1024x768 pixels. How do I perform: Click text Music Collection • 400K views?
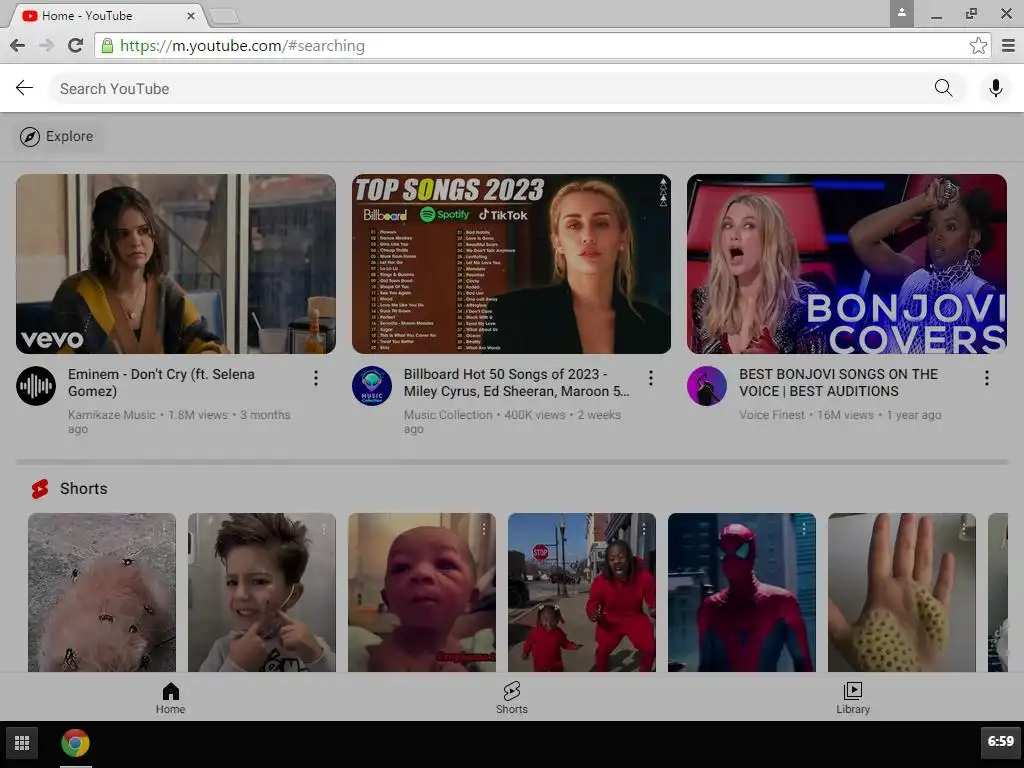click(x=485, y=415)
